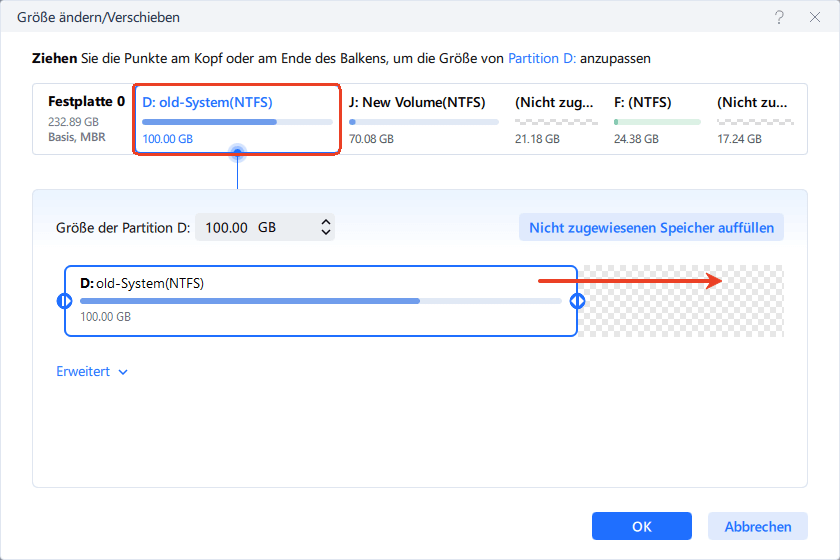The image size is (840, 560).
Task: Select the 17.24 GB unallocated space
Action: (x=755, y=119)
